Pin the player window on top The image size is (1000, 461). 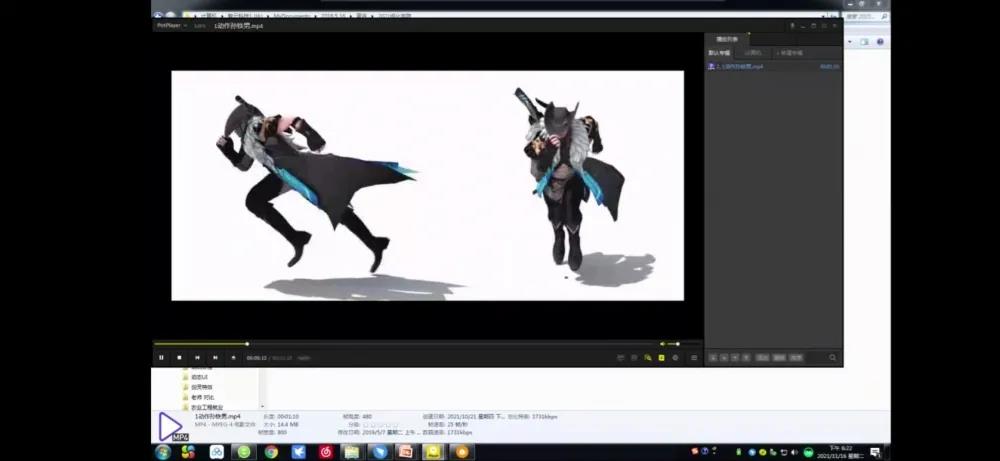[792, 26]
